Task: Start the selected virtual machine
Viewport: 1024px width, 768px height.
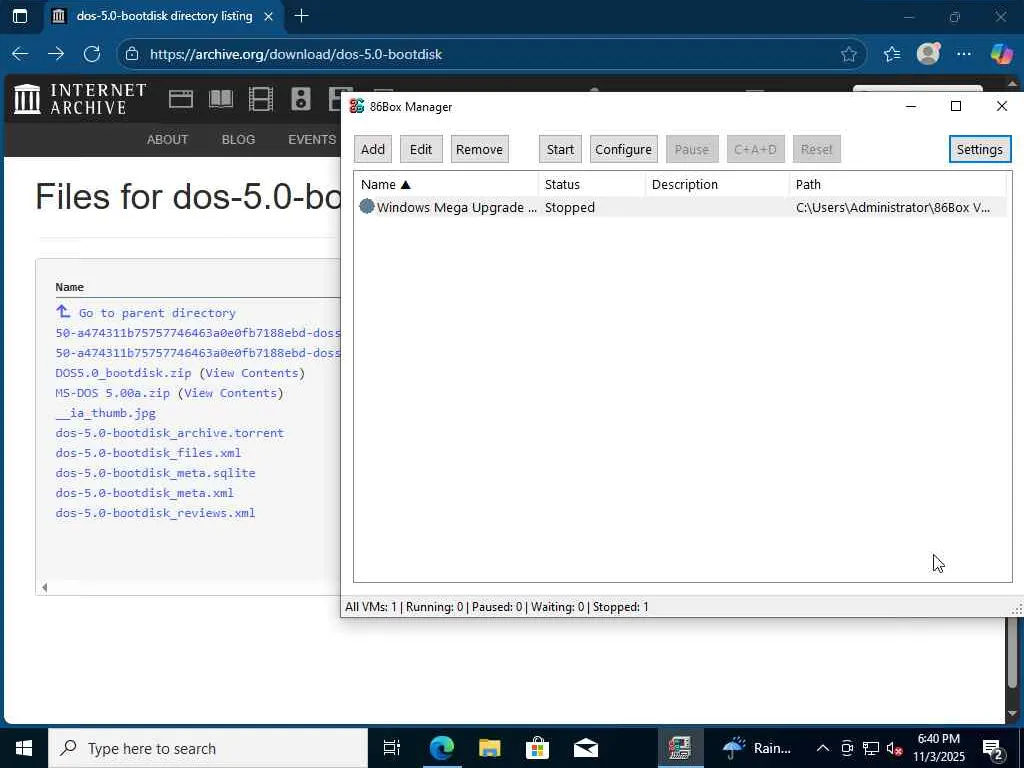Action: 560,149
